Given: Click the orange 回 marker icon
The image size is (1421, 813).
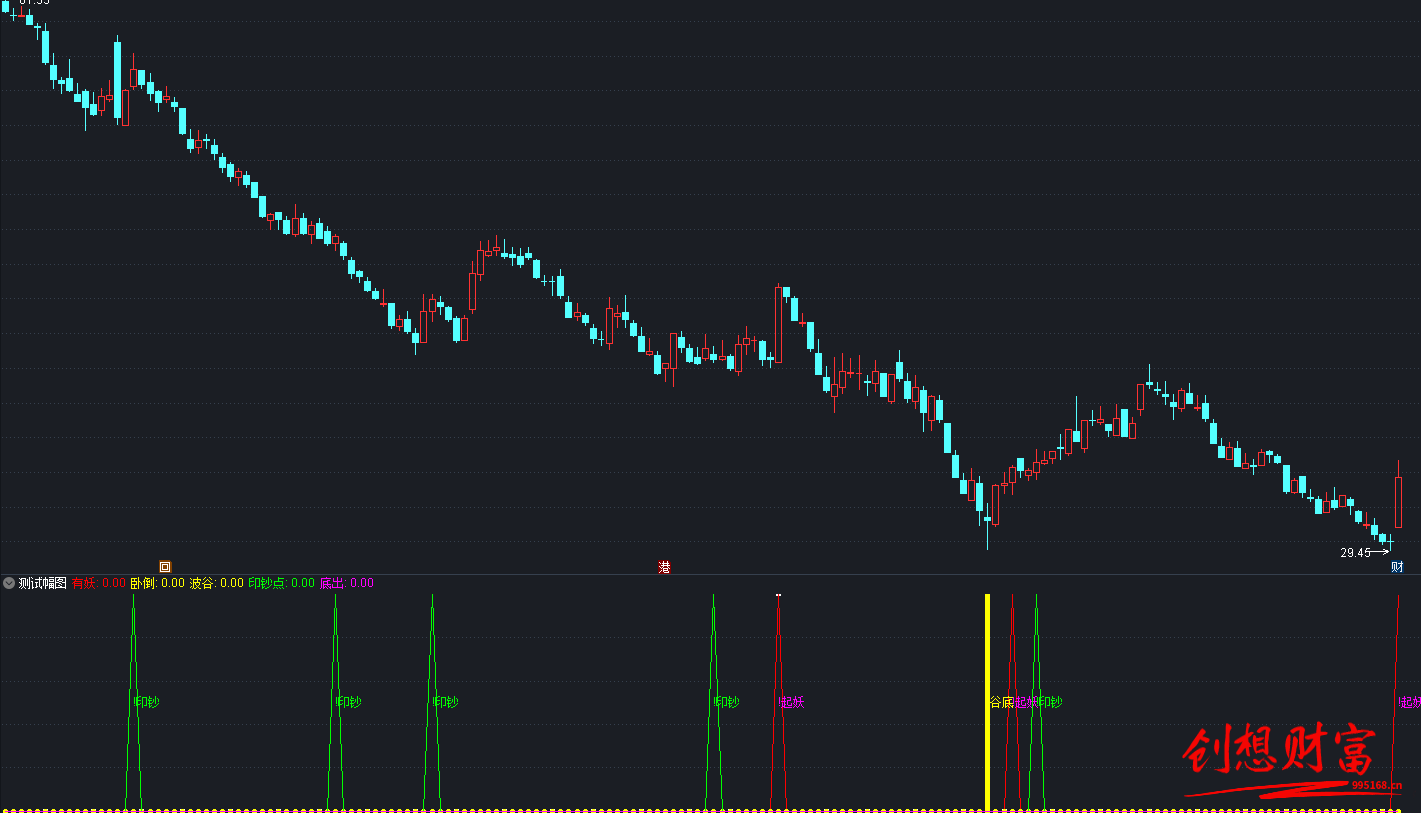Looking at the screenshot, I should point(165,567).
